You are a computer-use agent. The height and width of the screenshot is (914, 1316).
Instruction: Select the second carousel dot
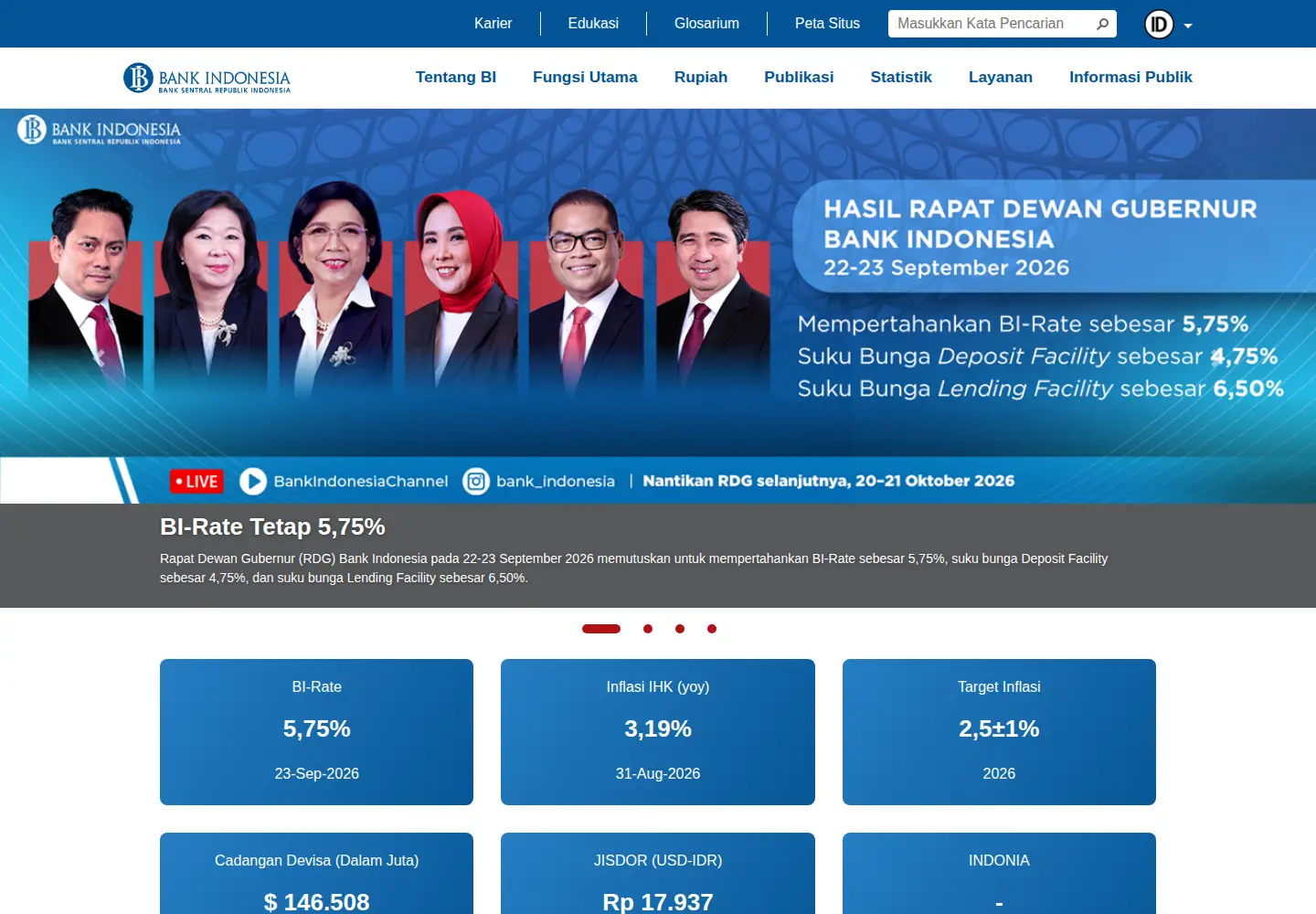pos(648,629)
